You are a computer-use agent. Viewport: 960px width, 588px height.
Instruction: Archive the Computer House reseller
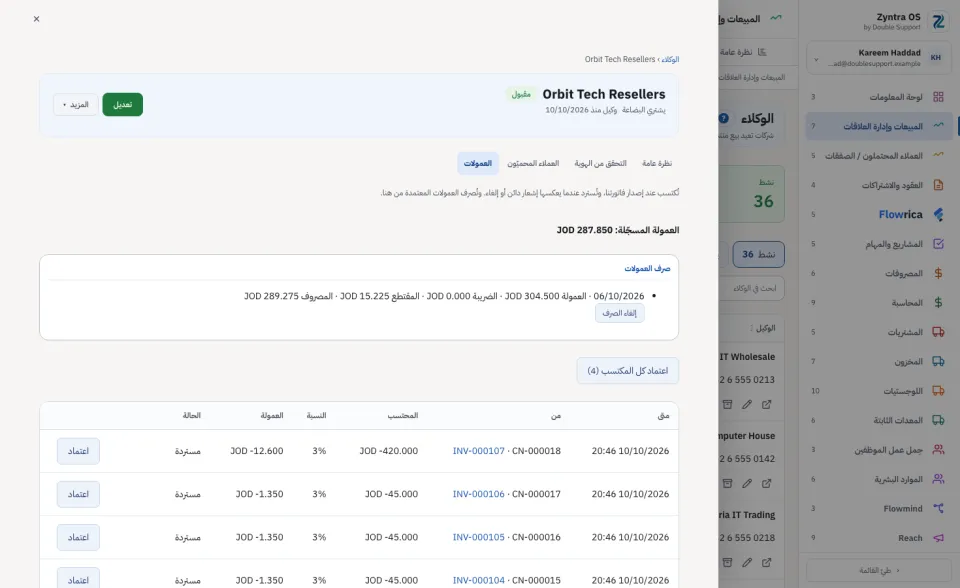(x=727, y=483)
